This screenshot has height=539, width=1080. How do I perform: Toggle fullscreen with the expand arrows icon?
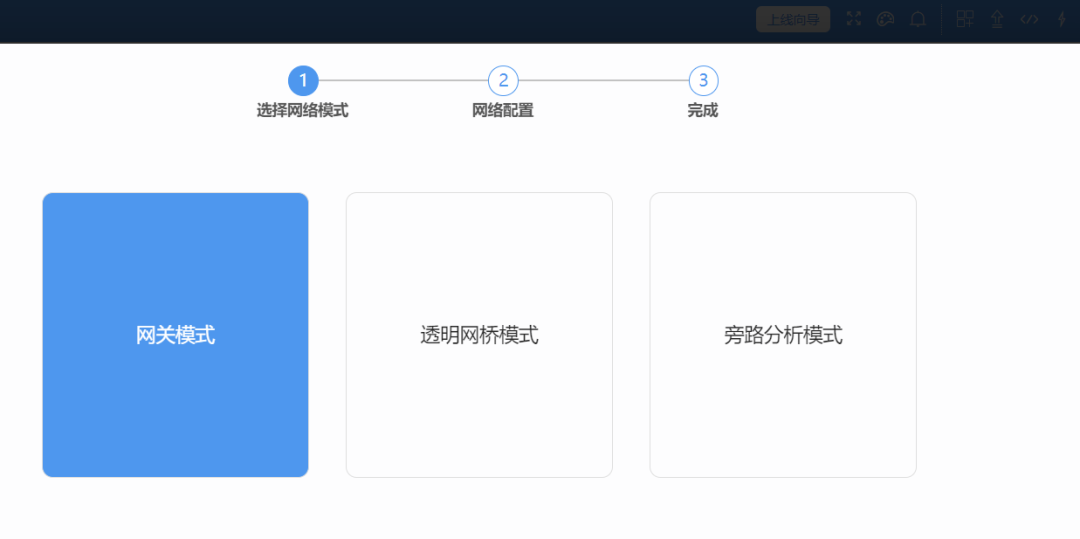click(853, 19)
